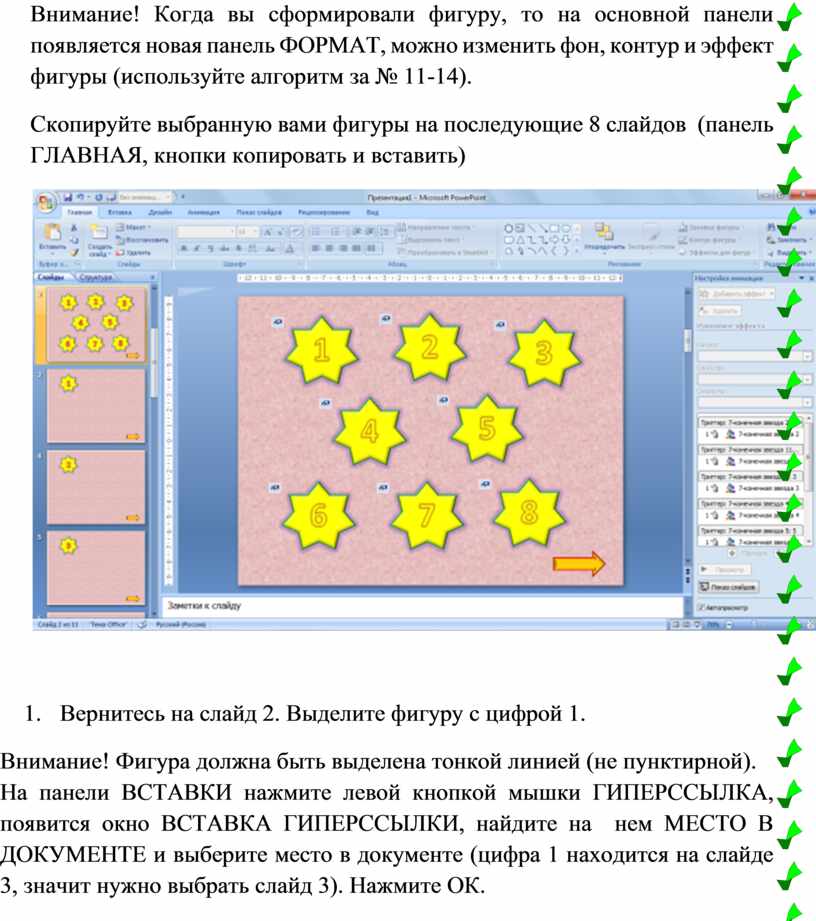
Task: Open animation pane options arrow in header
Action: [x=802, y=278]
